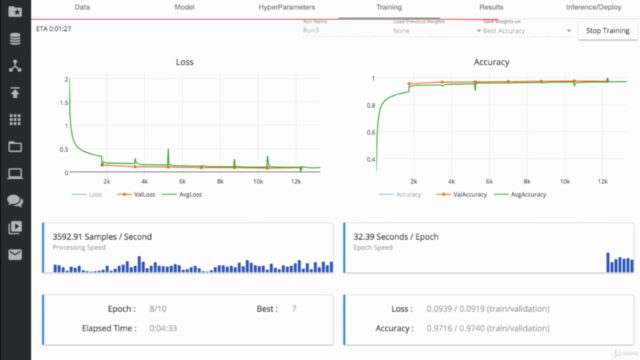This screenshot has width=640, height=360.
Task: Click the Elapsed Time value 0:04:33
Action: tap(163, 328)
